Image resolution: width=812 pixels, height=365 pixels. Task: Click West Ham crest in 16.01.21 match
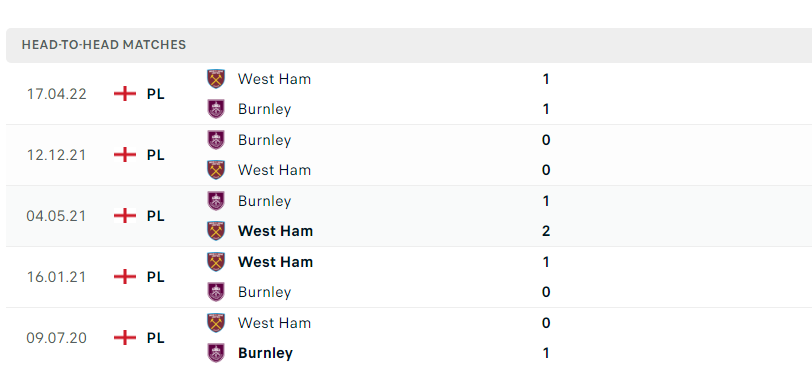click(x=216, y=262)
